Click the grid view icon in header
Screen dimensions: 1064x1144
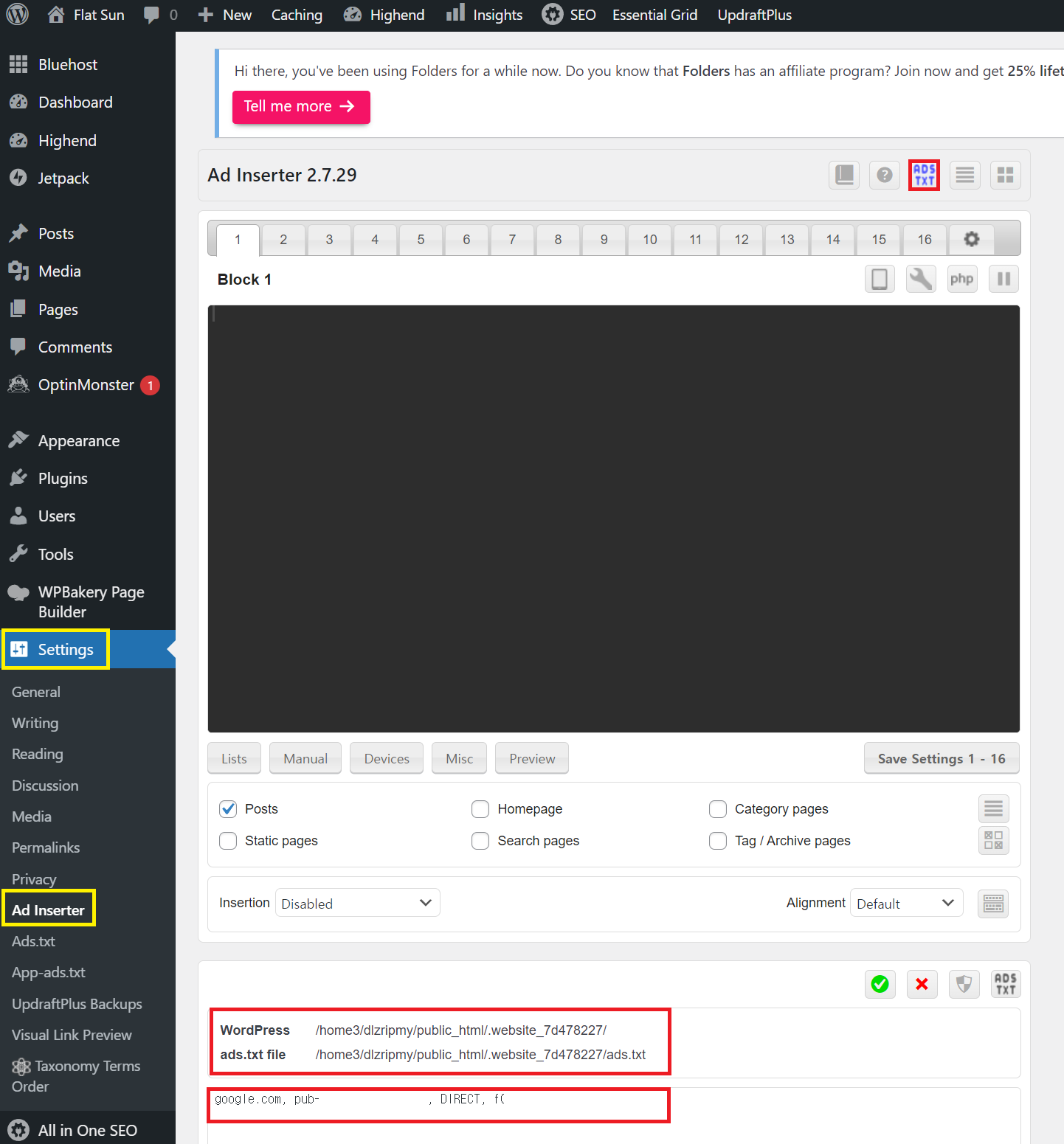click(x=1006, y=175)
